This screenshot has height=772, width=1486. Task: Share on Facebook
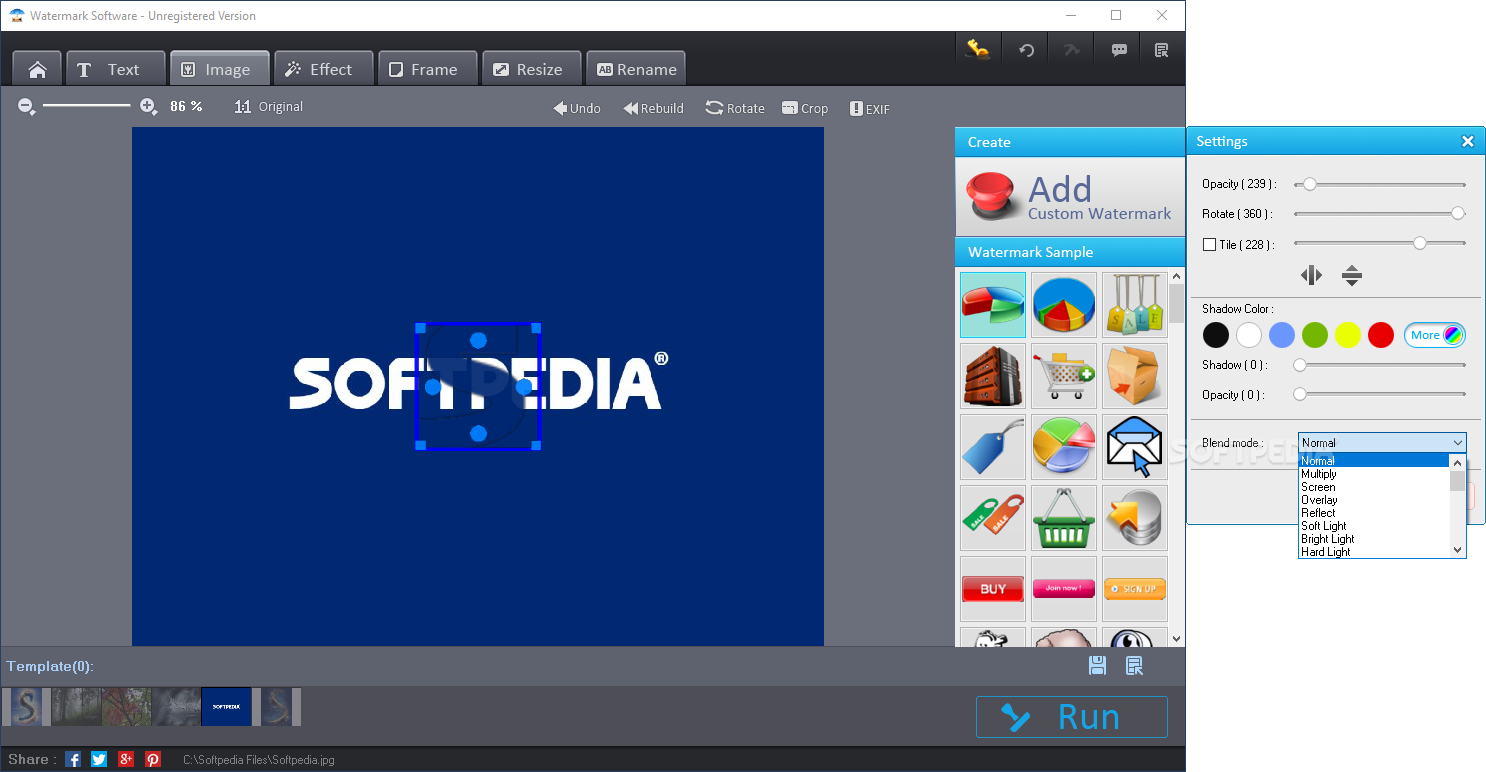tap(73, 759)
